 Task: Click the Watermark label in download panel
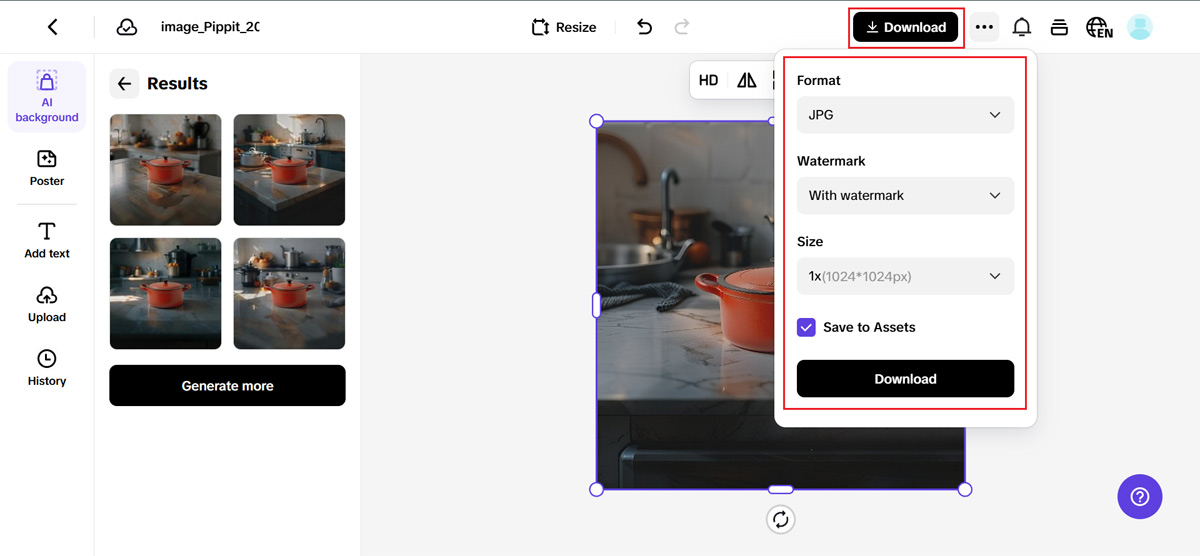tap(831, 161)
